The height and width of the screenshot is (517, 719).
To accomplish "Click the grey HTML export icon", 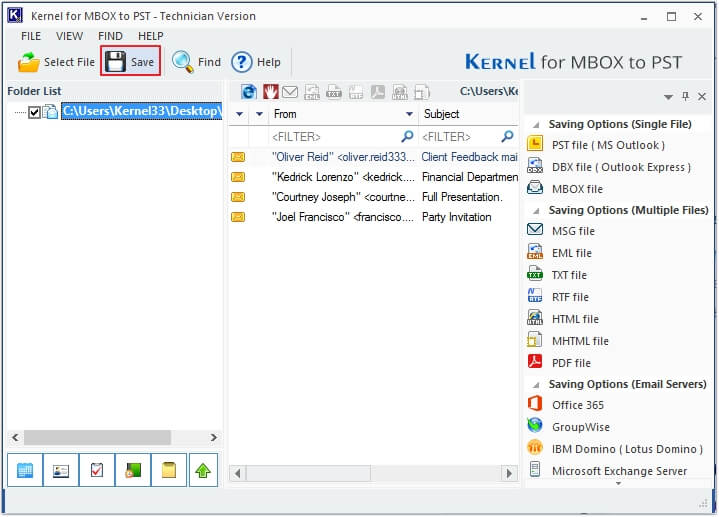I will [x=400, y=92].
